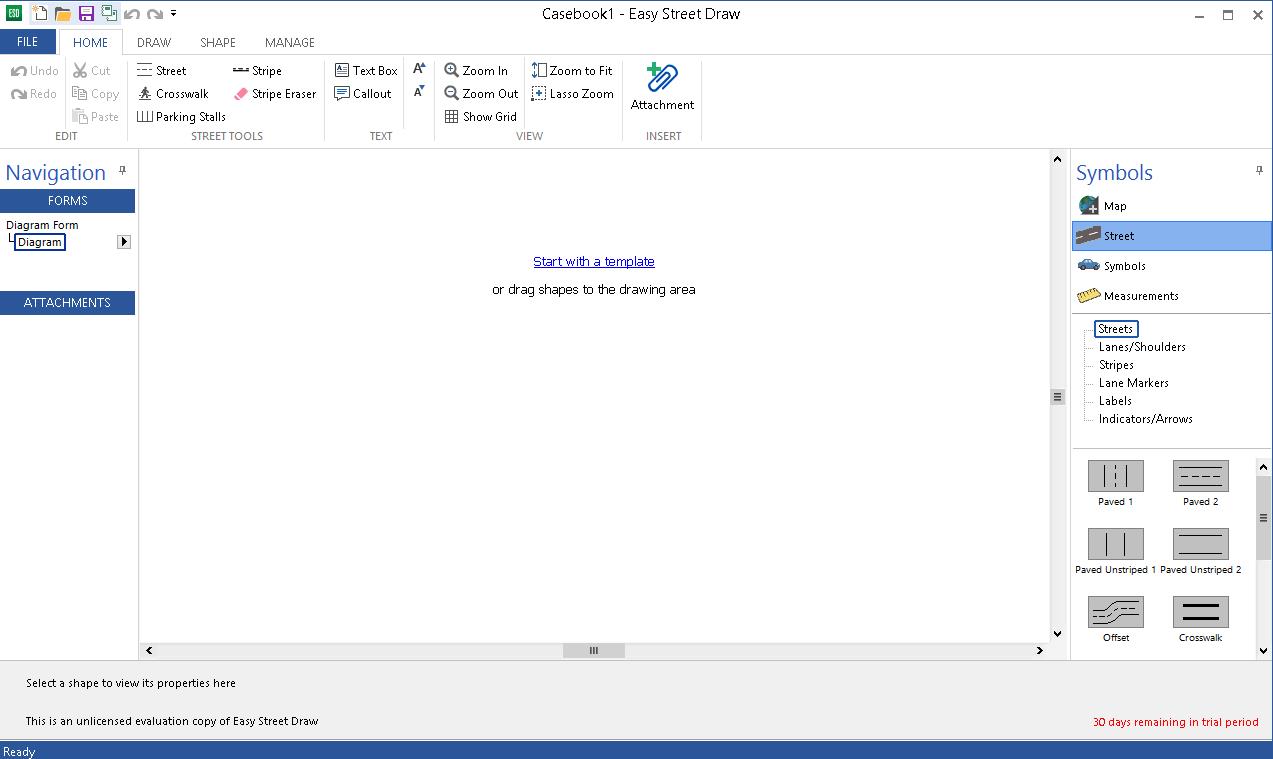Toggle the Symbols panel pin
The height and width of the screenshot is (759, 1273).
pos(1259,171)
